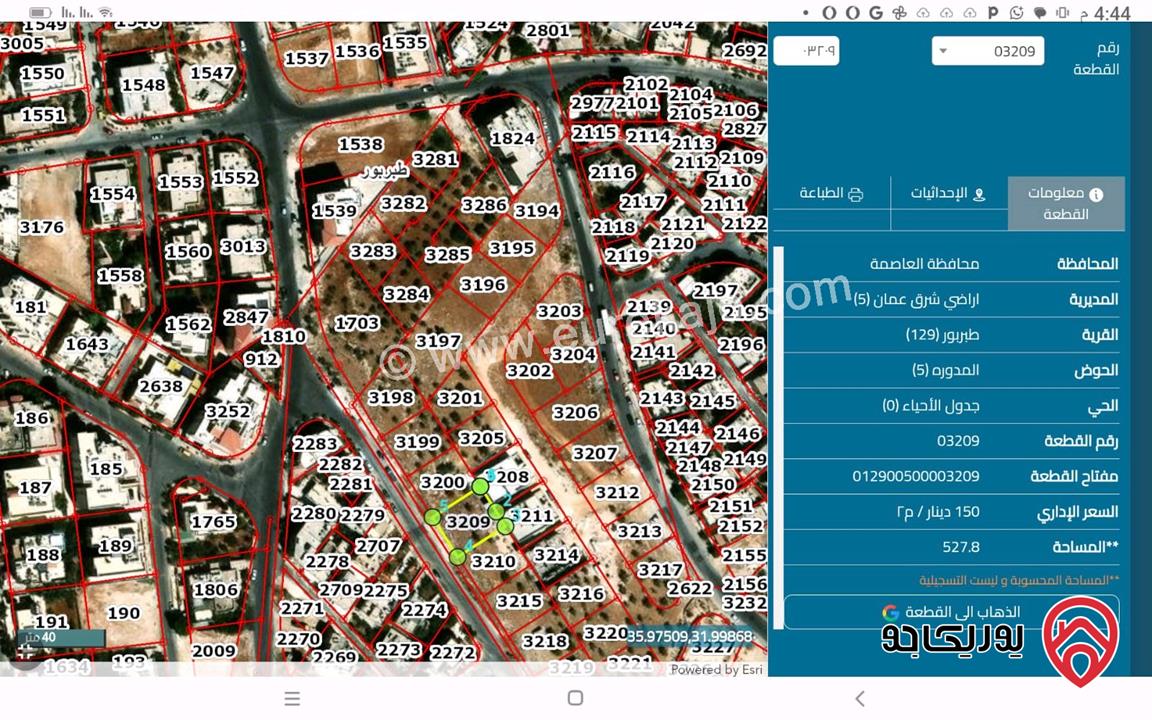The width and height of the screenshot is (1152, 720).
Task: Tap the battery icon in the status bar
Action: tap(39, 13)
